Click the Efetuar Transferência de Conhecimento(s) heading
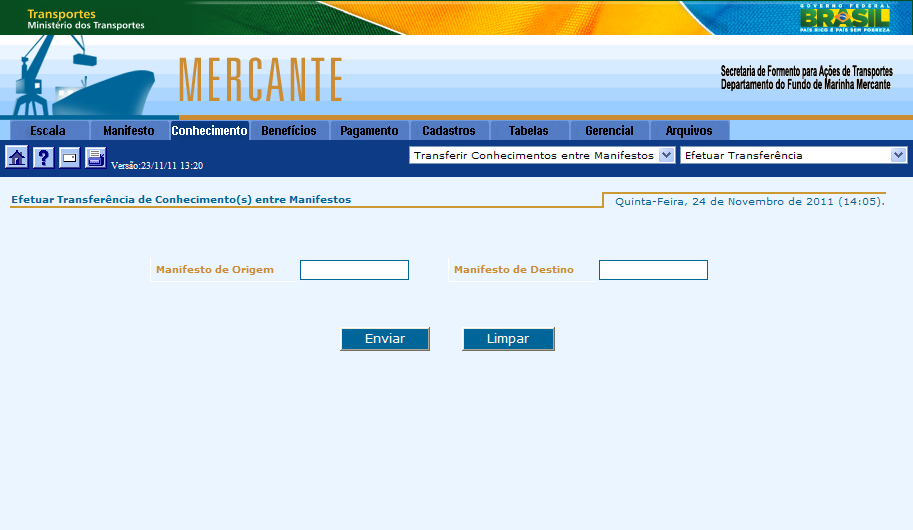 coord(181,199)
